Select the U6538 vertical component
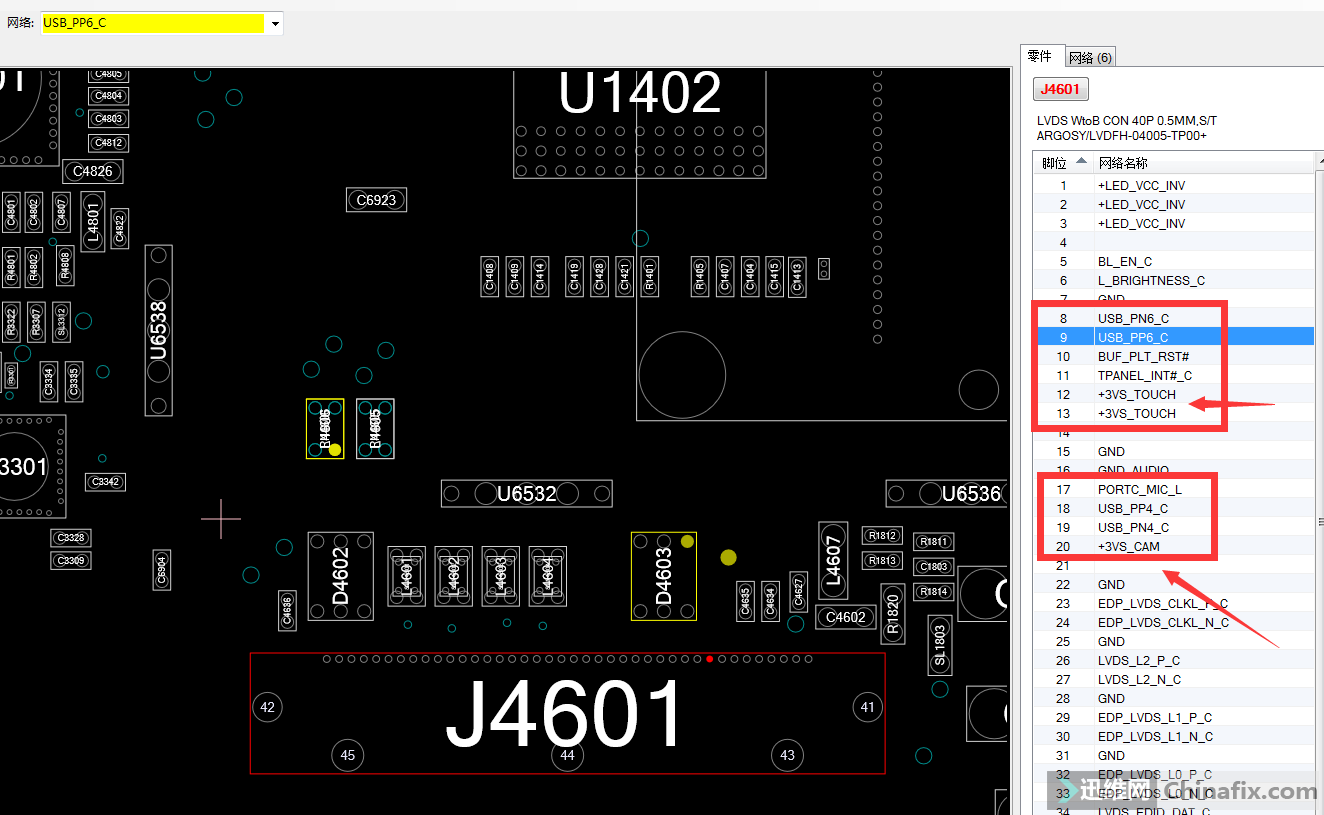This screenshot has width=1324, height=815. (158, 331)
